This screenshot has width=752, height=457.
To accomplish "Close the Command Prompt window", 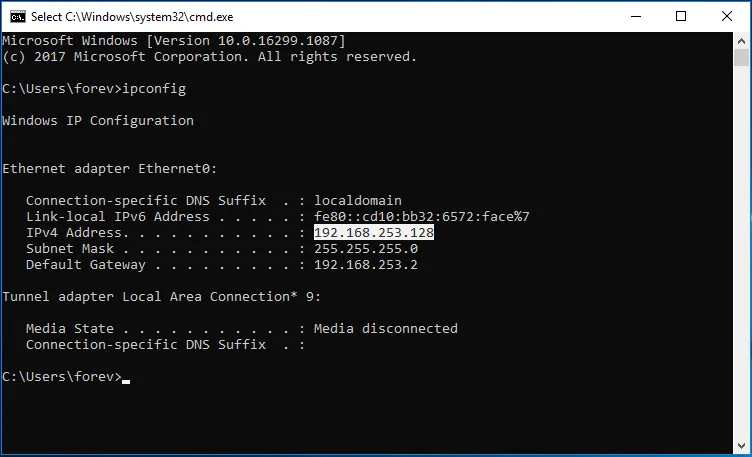I will click(728, 16).
